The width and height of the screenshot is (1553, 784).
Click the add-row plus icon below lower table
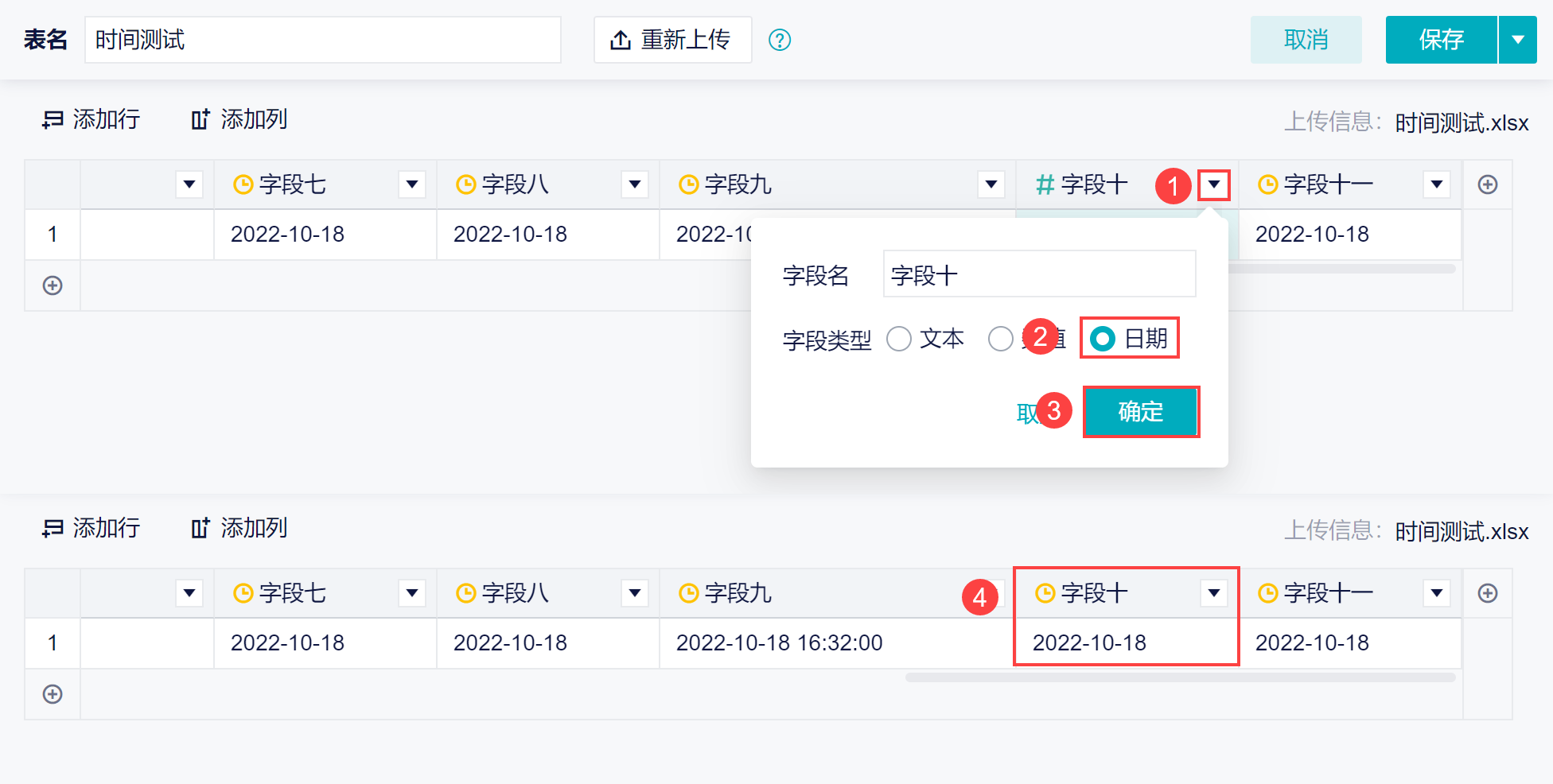coord(53,694)
